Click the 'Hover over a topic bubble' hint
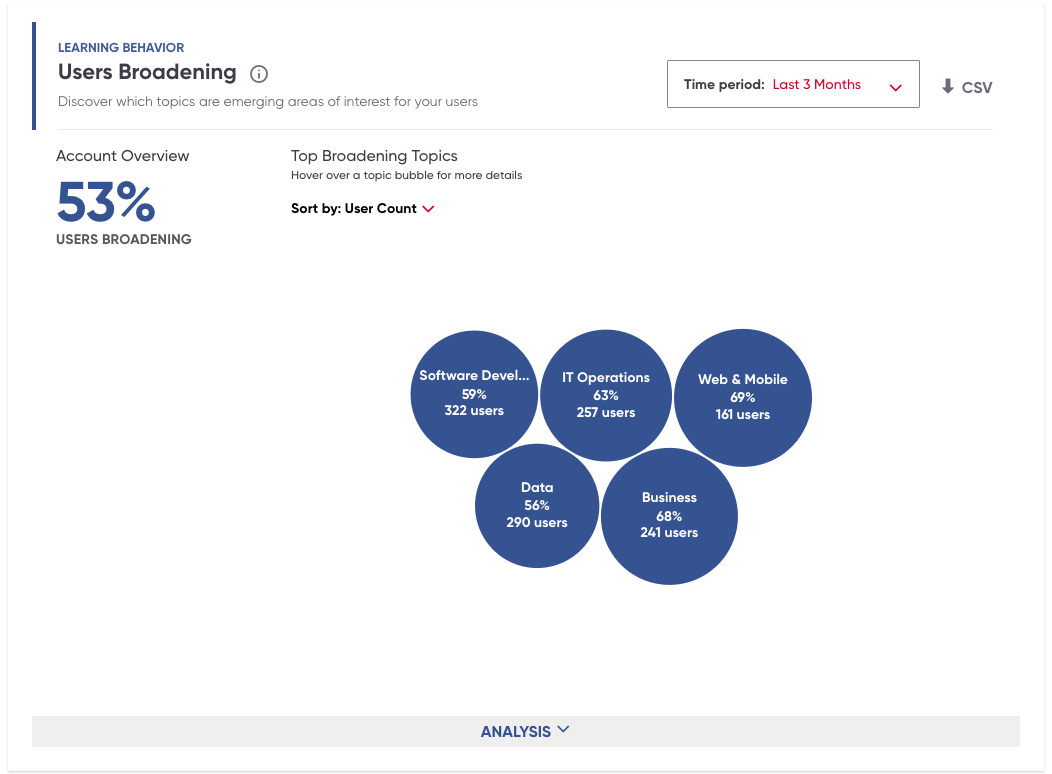Viewport: 1052px width, 774px height. click(406, 175)
